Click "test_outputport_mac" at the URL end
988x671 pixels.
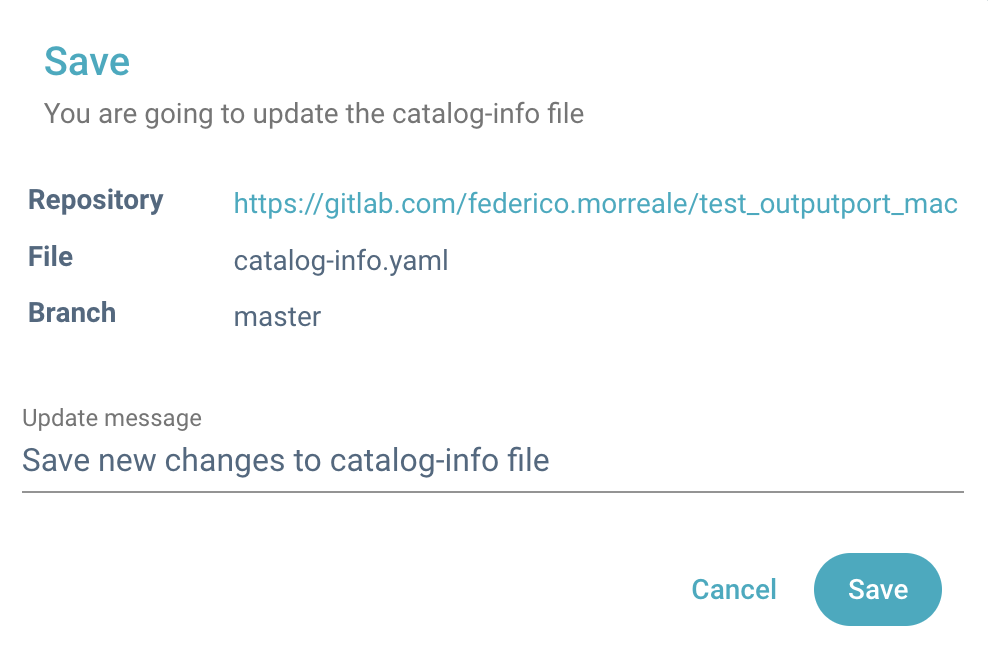pyautogui.click(x=828, y=205)
